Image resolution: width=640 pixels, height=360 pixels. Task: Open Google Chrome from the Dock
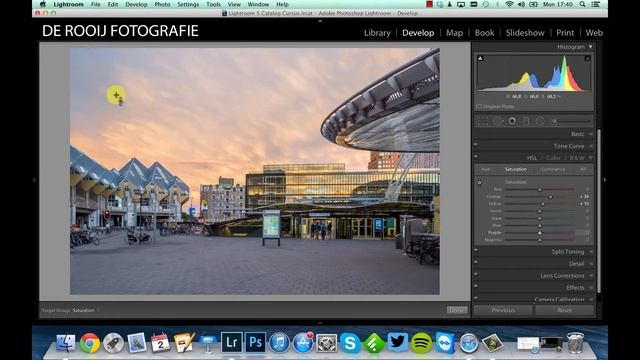click(90, 343)
